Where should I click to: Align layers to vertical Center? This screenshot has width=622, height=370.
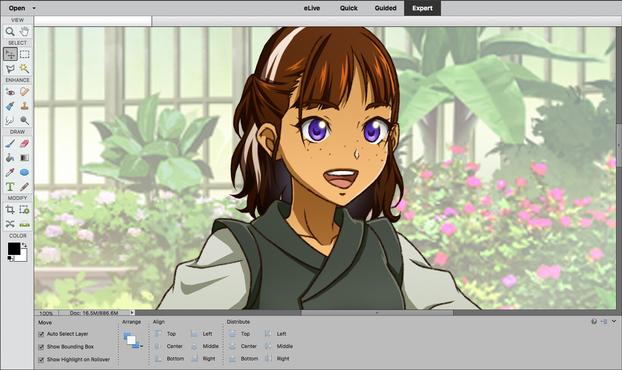pos(169,346)
